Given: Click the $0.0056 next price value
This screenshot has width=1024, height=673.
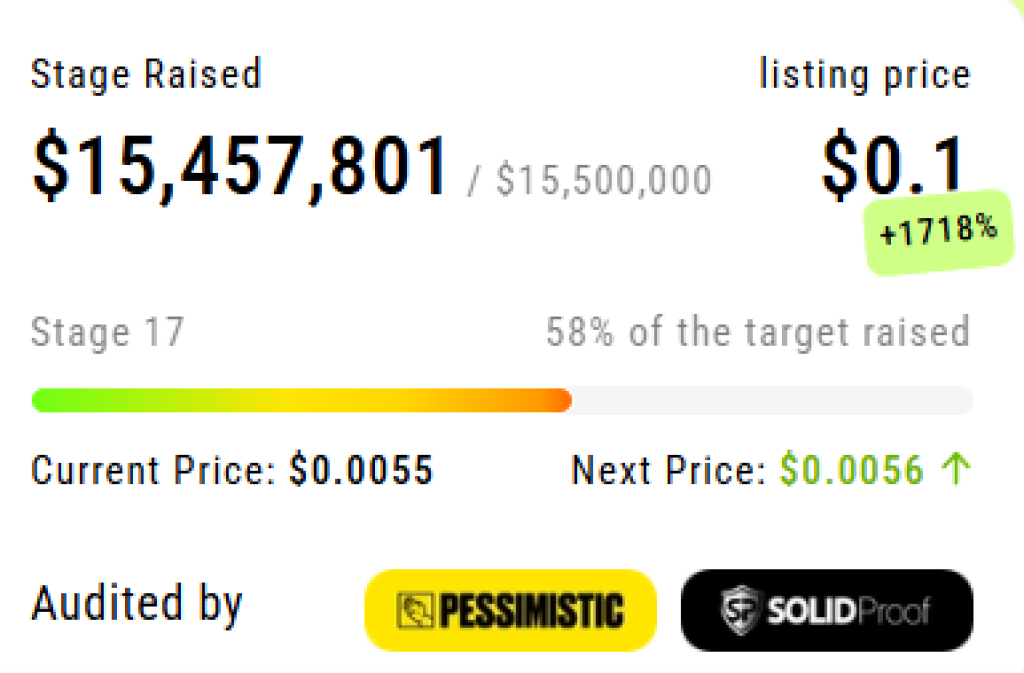Looking at the screenshot, I should [x=852, y=470].
